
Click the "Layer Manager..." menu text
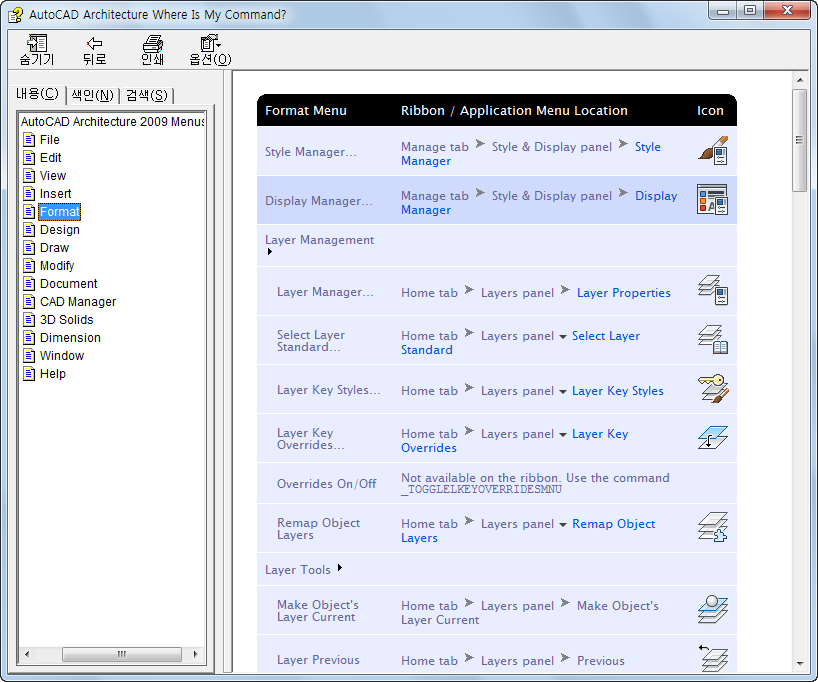pos(325,292)
